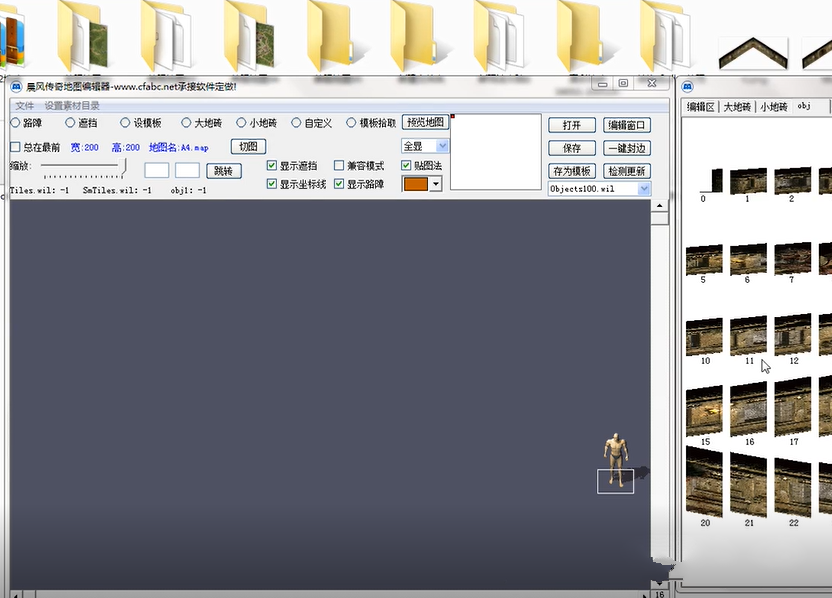Click the map editor app icon in title bar
The width and height of the screenshot is (832, 598).
[x=16, y=86]
